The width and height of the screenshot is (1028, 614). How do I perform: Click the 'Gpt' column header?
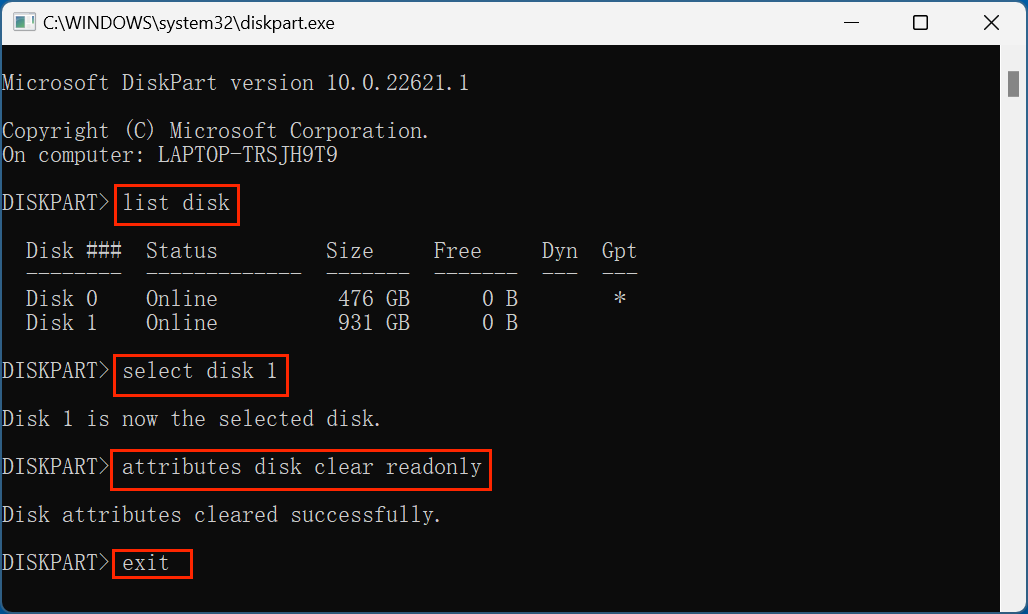pos(618,250)
